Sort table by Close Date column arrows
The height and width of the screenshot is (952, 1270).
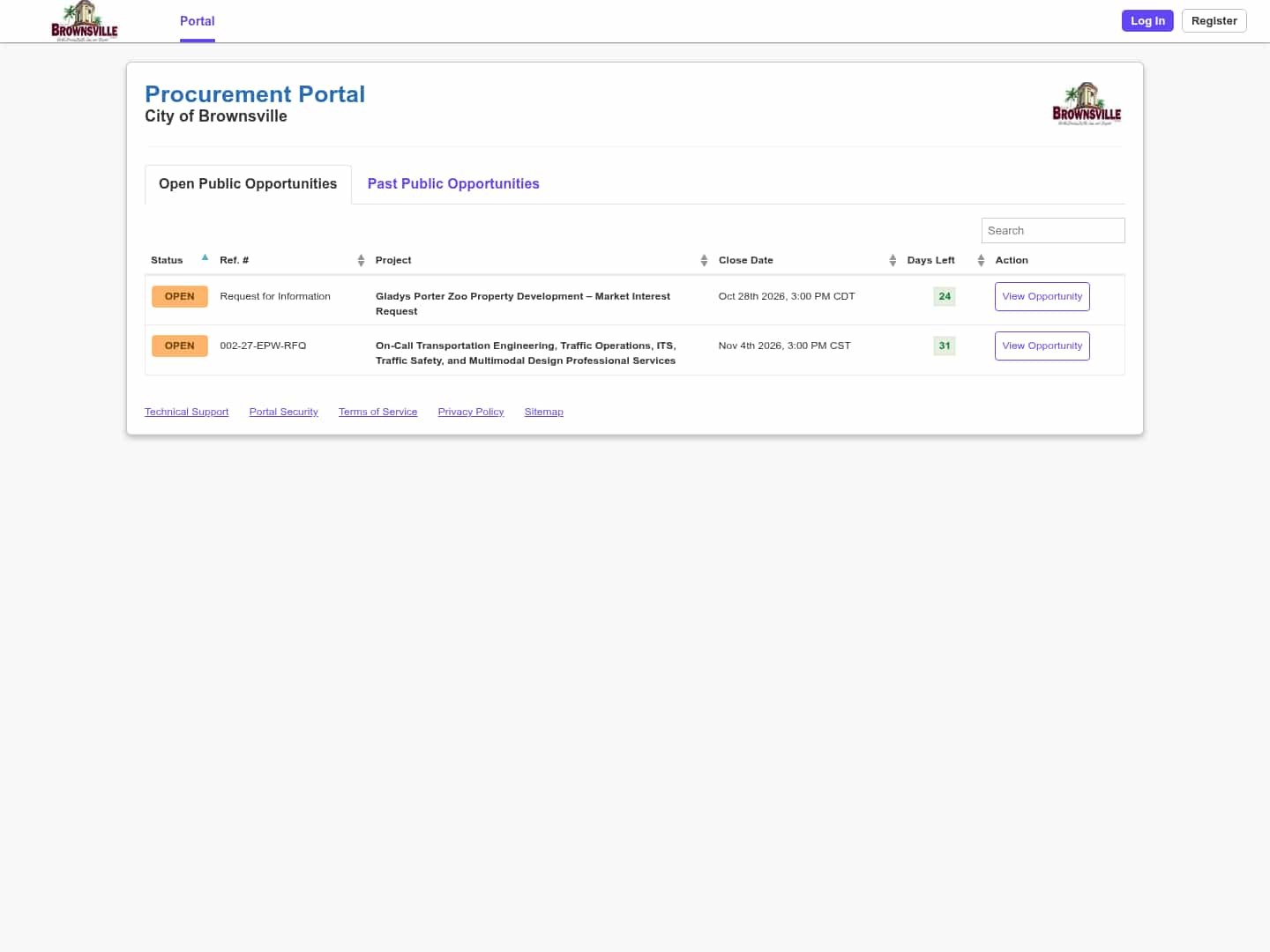pyautogui.click(x=893, y=260)
